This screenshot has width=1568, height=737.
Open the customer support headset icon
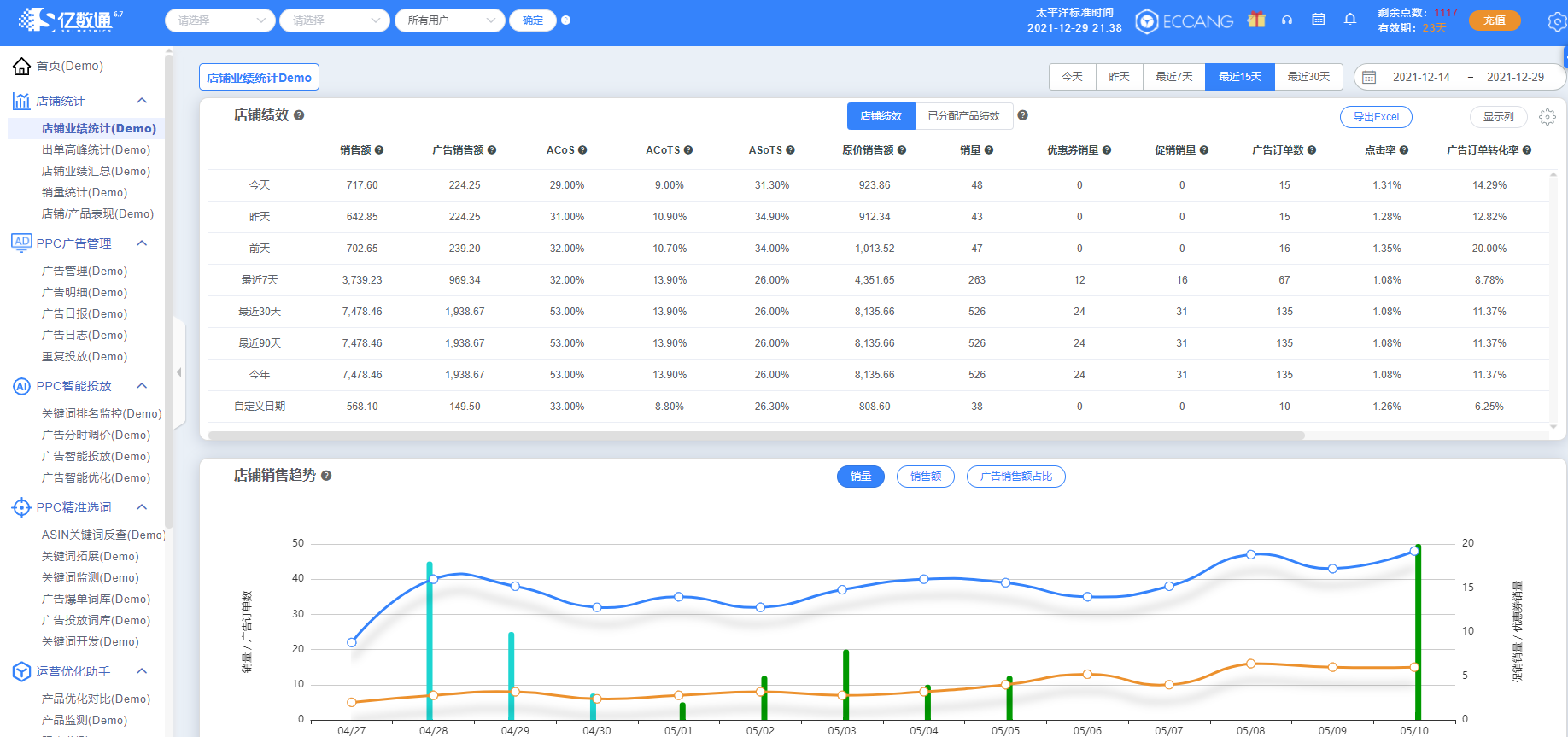tap(1287, 20)
